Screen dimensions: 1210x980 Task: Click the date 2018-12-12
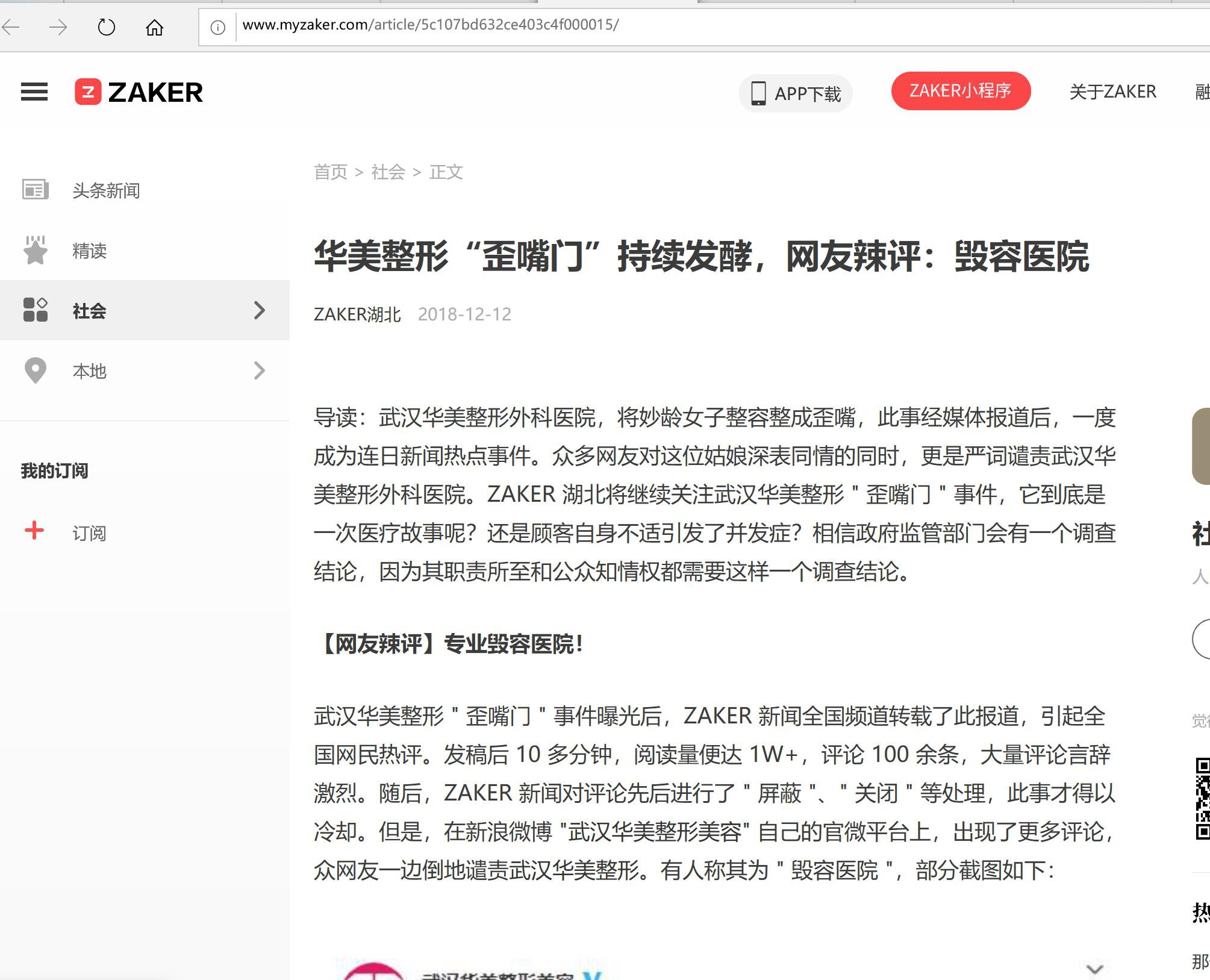pos(464,314)
